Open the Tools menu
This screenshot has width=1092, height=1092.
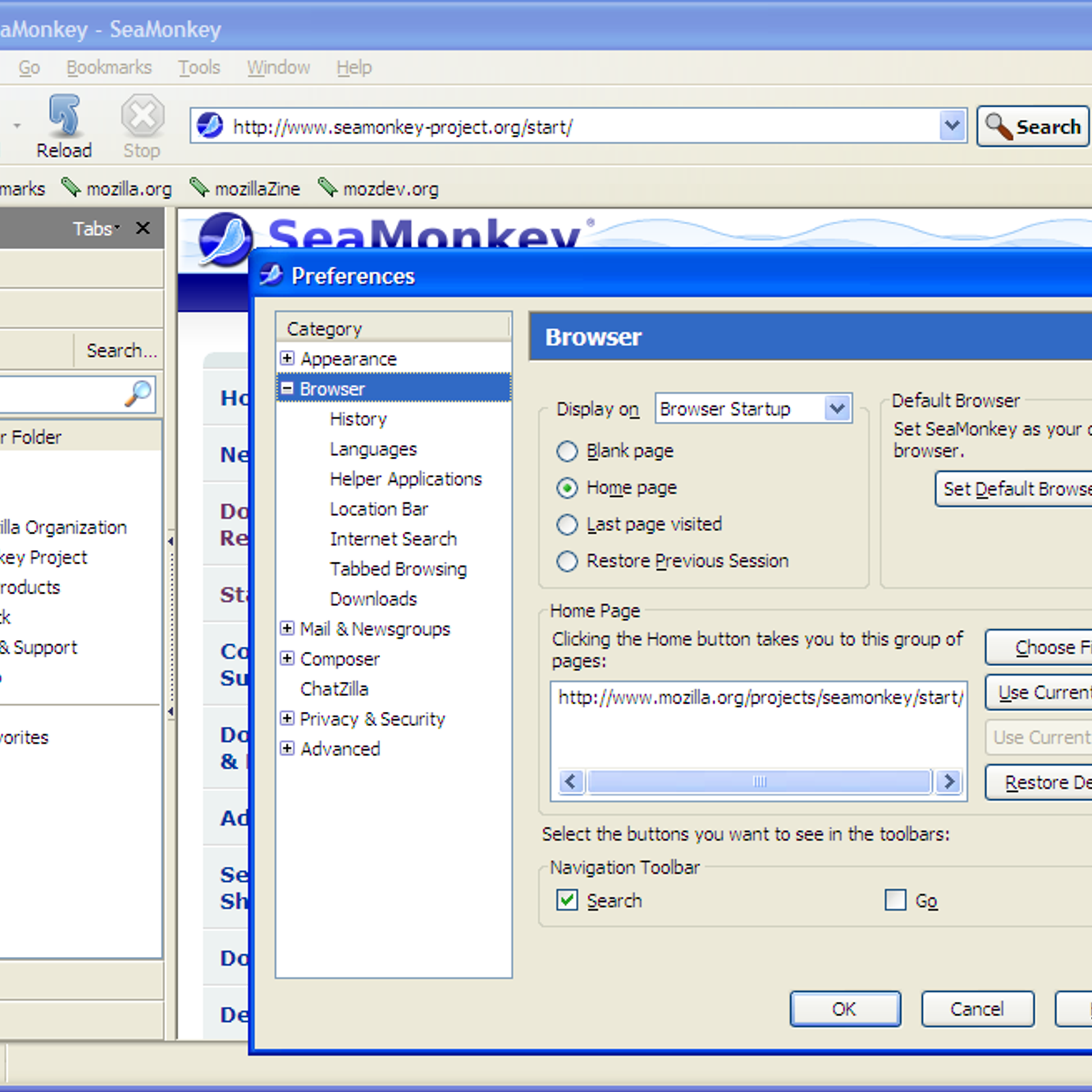199,68
